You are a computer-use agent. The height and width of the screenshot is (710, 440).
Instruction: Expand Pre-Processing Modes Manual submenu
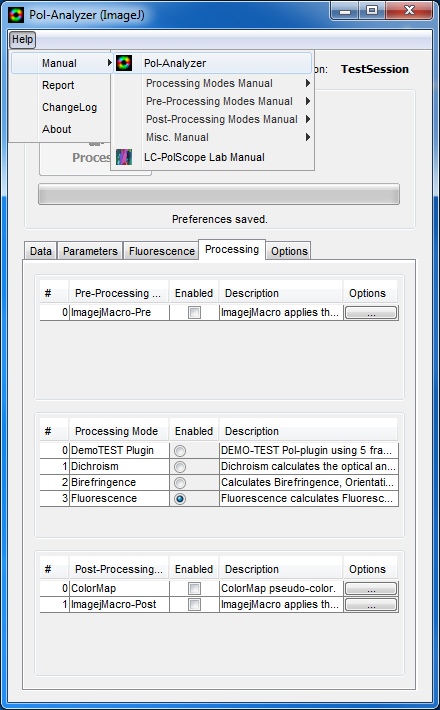click(x=212, y=101)
